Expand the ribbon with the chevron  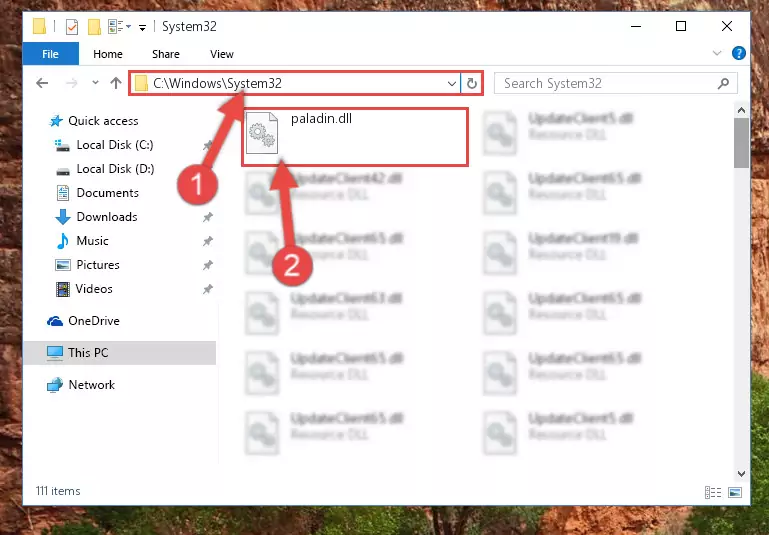click(717, 53)
